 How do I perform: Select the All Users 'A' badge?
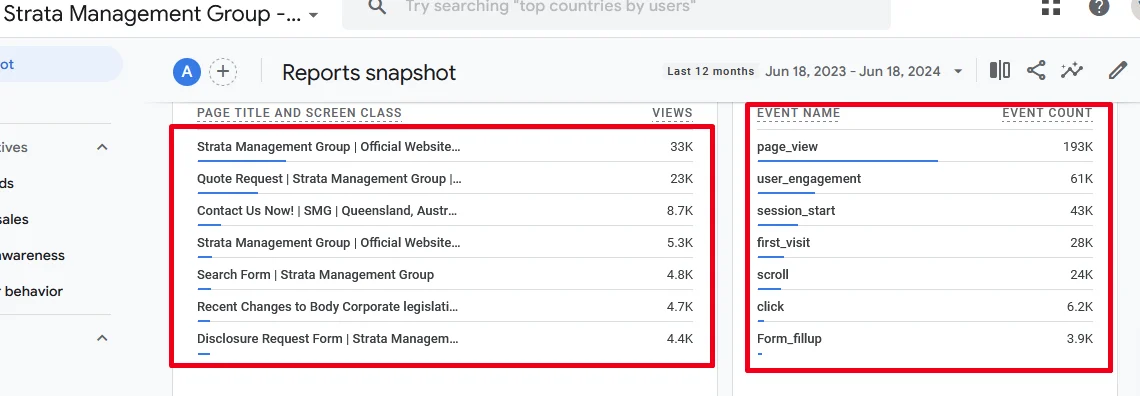click(x=187, y=71)
